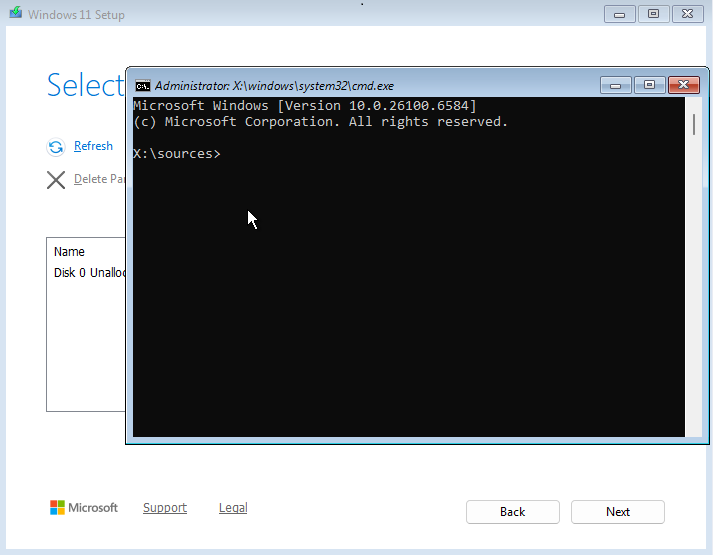
Task: Click the Refresh link in Setup
Action: pos(93,146)
